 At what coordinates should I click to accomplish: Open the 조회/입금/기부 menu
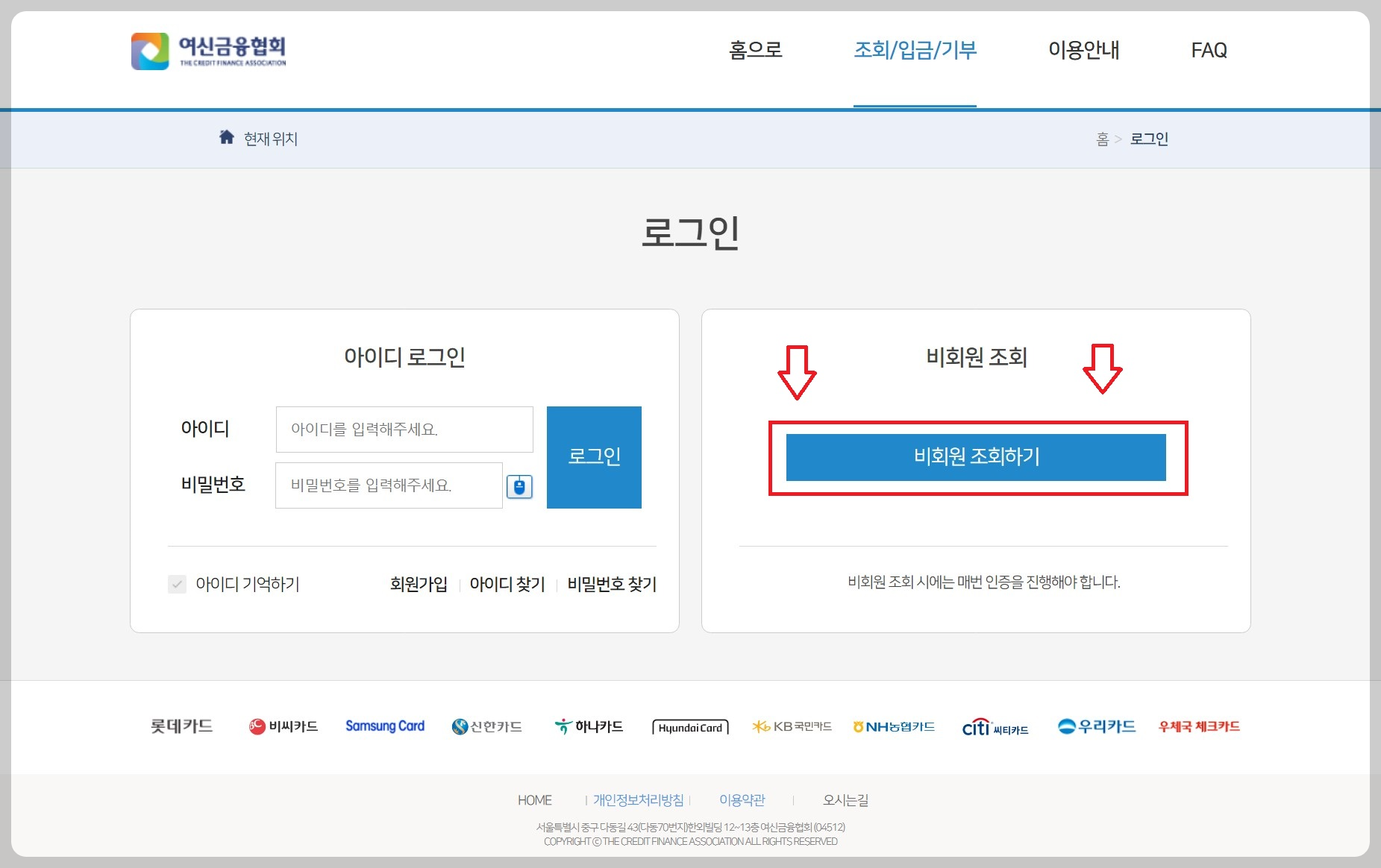pos(915,50)
